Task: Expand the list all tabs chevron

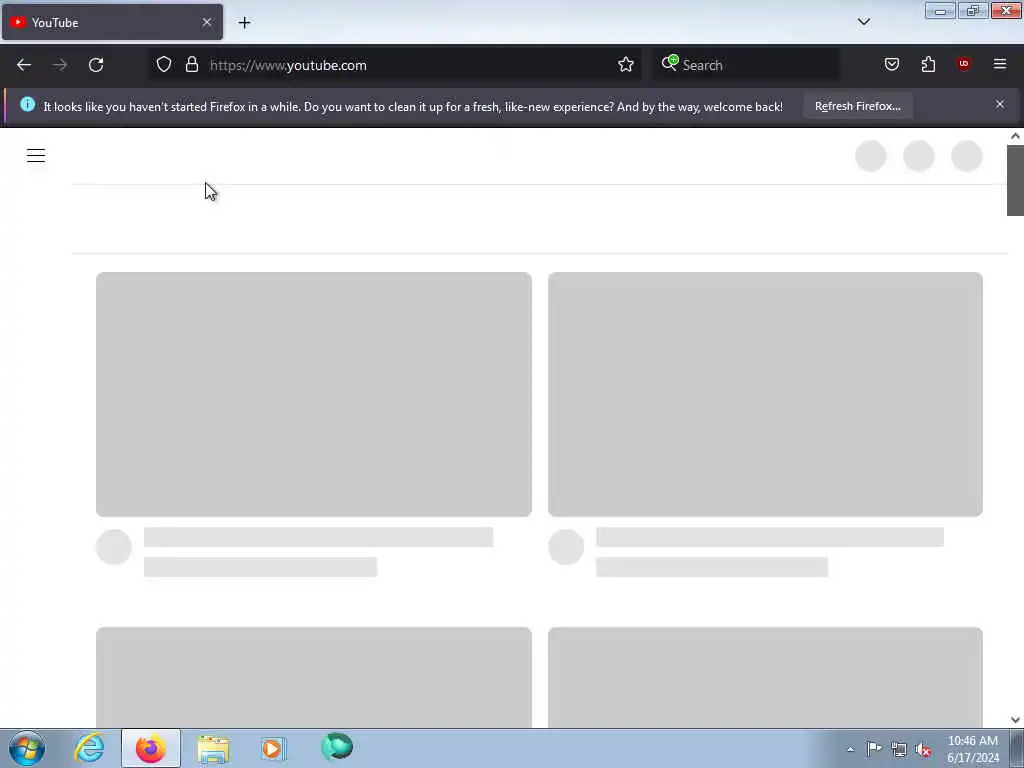Action: tap(864, 22)
